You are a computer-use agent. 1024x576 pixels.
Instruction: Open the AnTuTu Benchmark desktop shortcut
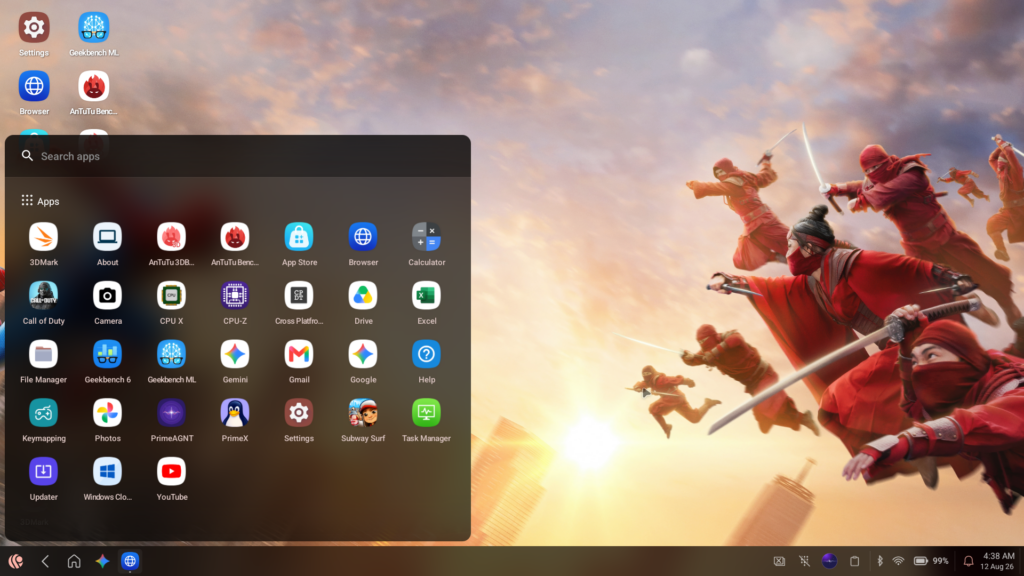93,86
